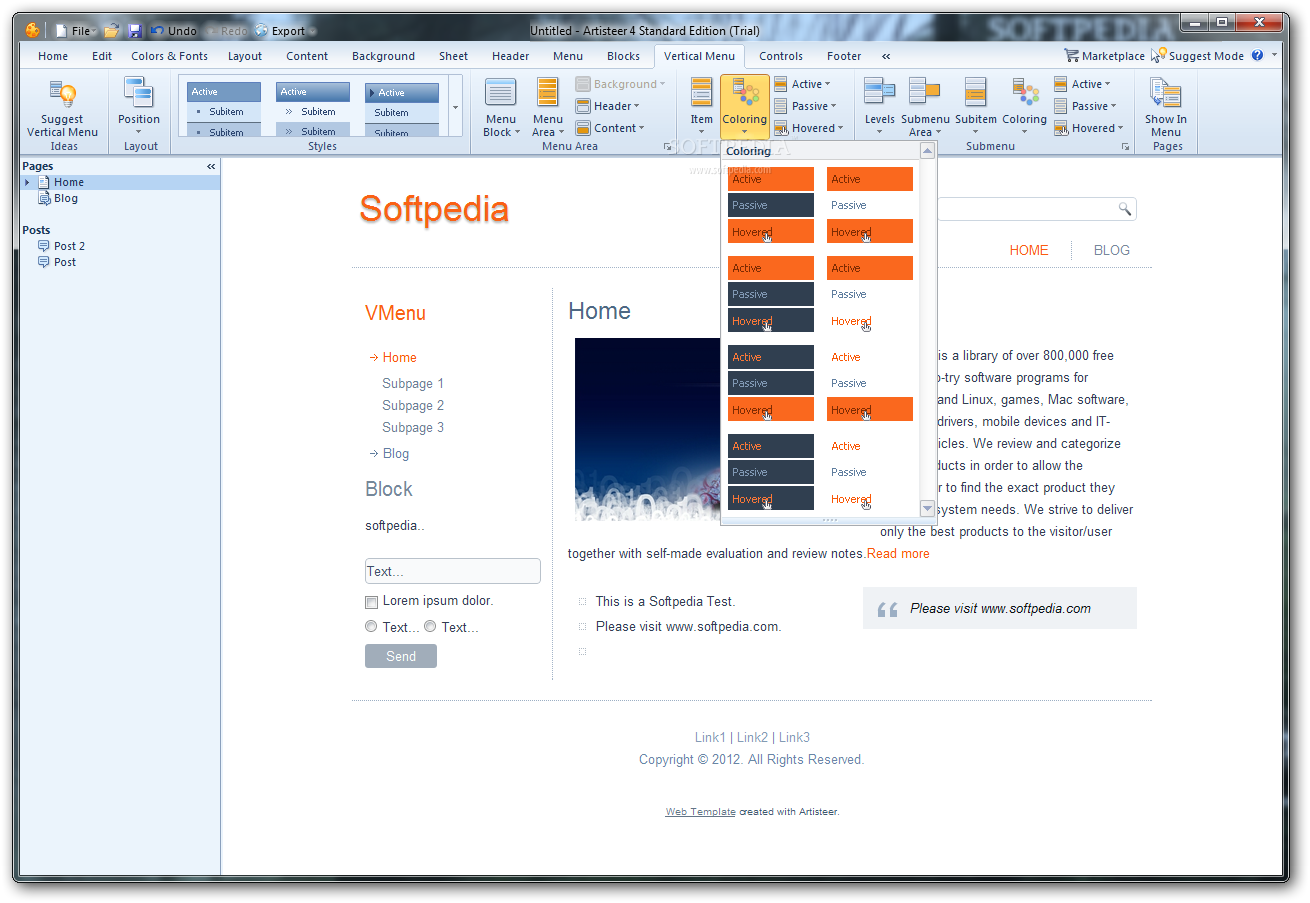Open the Controls ribbon tab
The height and width of the screenshot is (903, 1310).
click(x=781, y=56)
